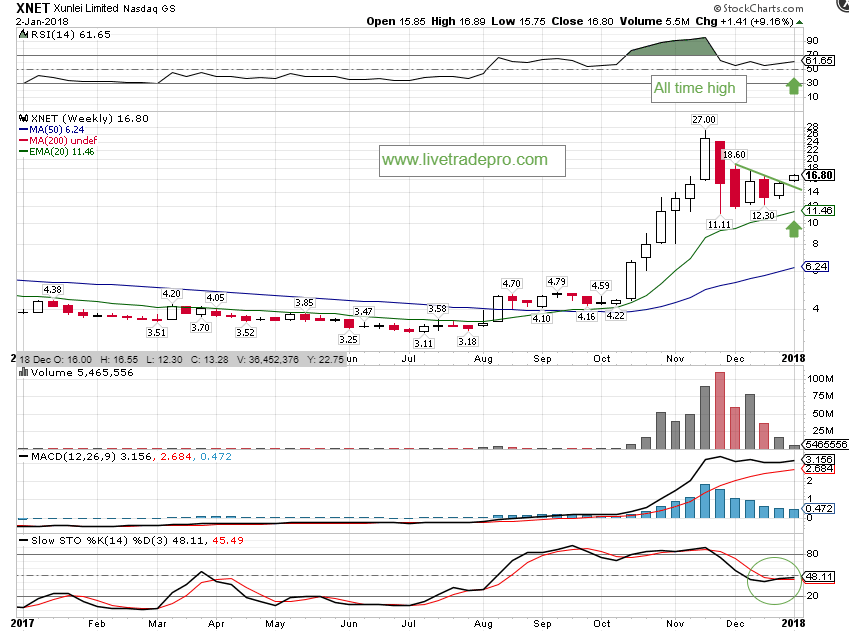Click the All time high annotation box
The width and height of the screenshot is (849, 632).
(x=694, y=88)
